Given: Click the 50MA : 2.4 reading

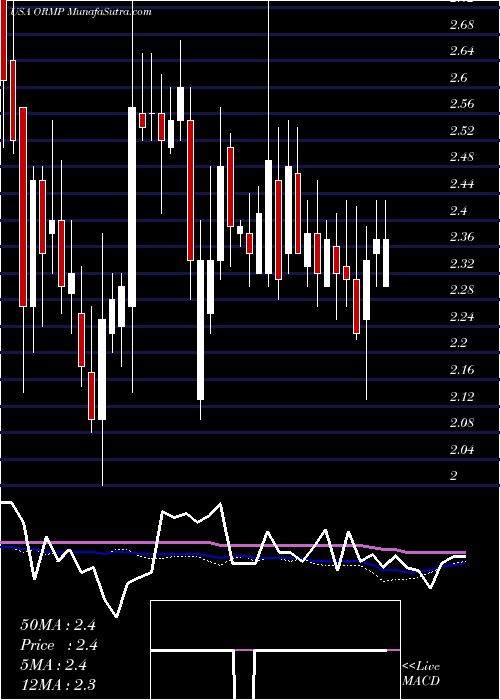Looking at the screenshot, I should 58,625.
